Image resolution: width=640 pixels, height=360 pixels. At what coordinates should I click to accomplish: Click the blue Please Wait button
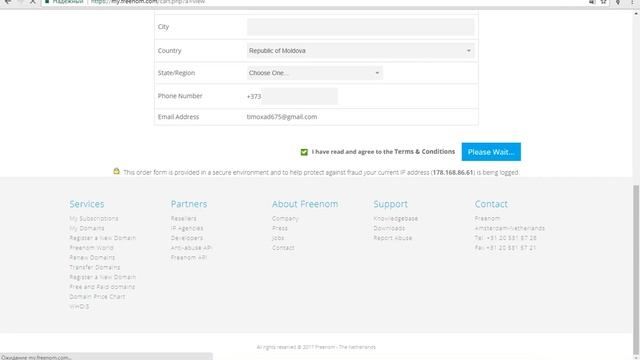(x=491, y=152)
